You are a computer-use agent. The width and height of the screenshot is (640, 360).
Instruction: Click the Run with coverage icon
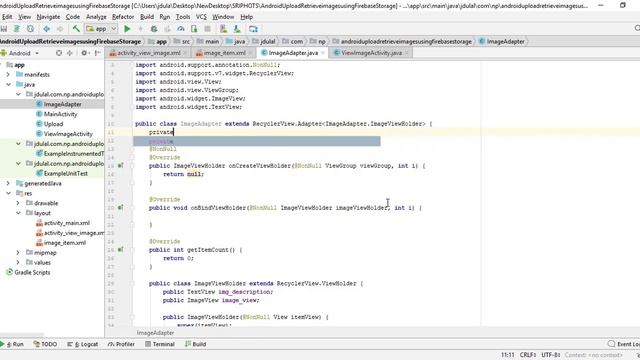pos(167,29)
